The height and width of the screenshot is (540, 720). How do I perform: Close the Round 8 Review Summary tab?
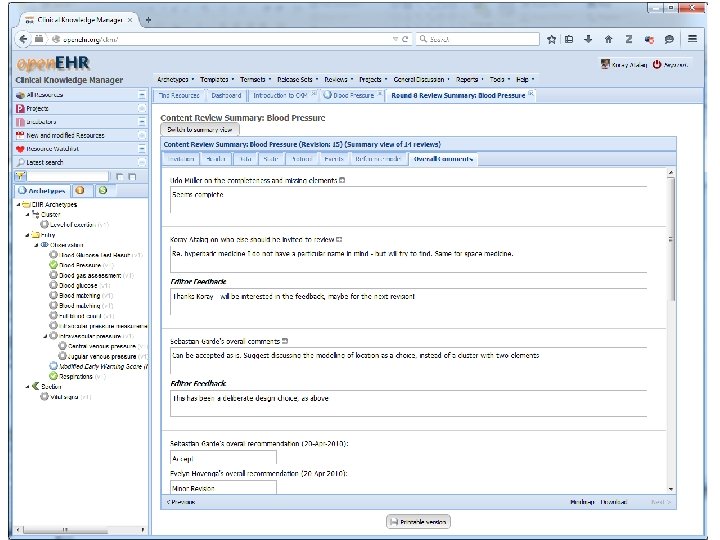531,94
